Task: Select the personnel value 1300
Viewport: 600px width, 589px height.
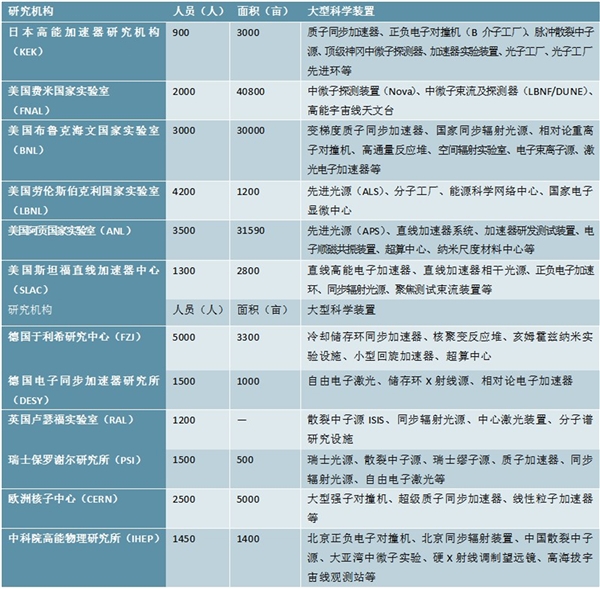Action: [x=184, y=271]
